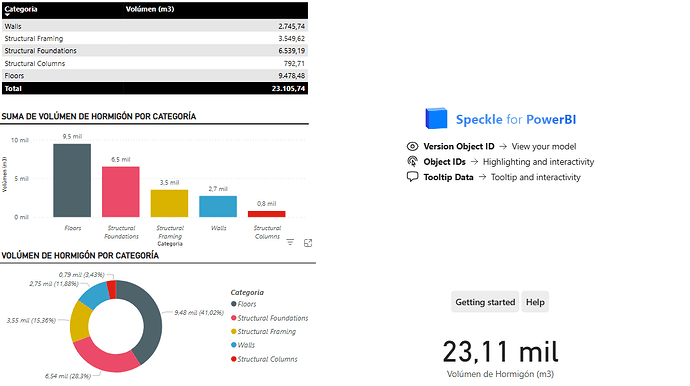
Task: Open the bar chart filter icon
Action: pos(290,243)
